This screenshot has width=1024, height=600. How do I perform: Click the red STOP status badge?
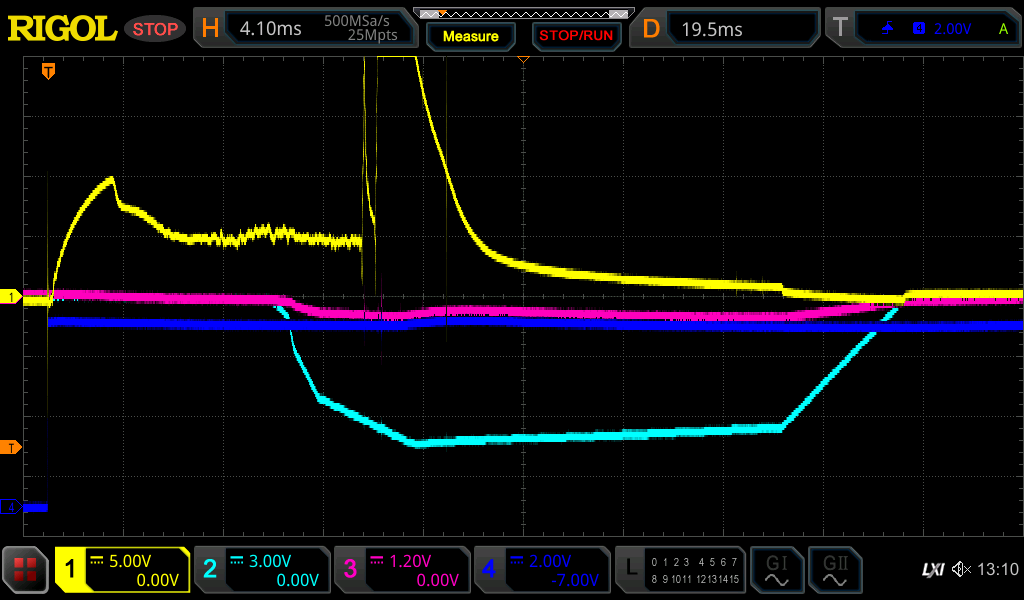[x=155, y=29]
